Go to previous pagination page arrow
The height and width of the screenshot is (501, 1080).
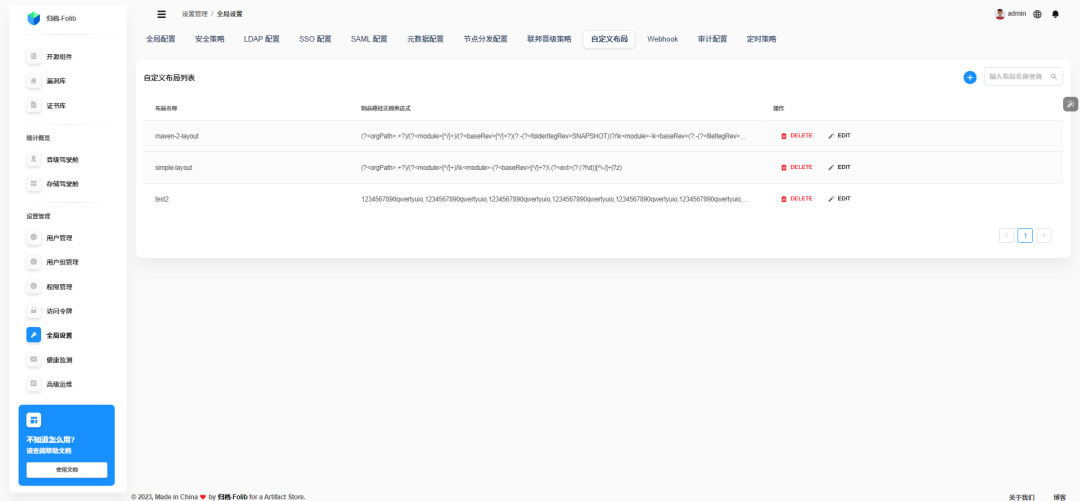click(1006, 236)
